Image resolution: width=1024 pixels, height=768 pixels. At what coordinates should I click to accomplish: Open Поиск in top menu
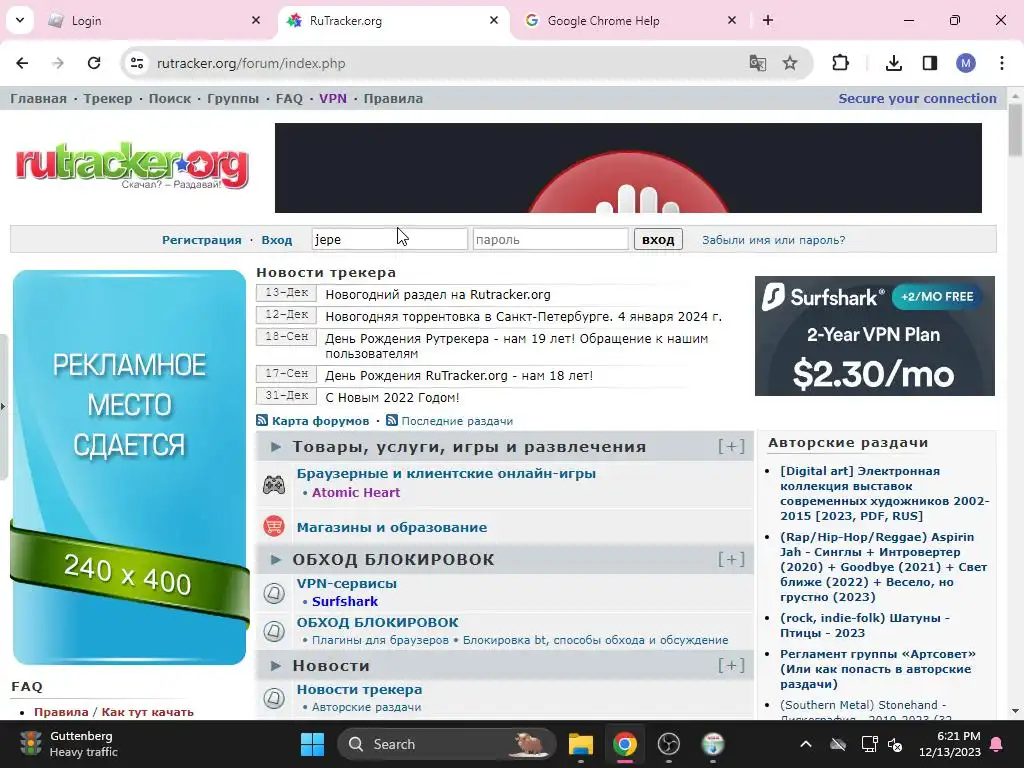click(170, 99)
